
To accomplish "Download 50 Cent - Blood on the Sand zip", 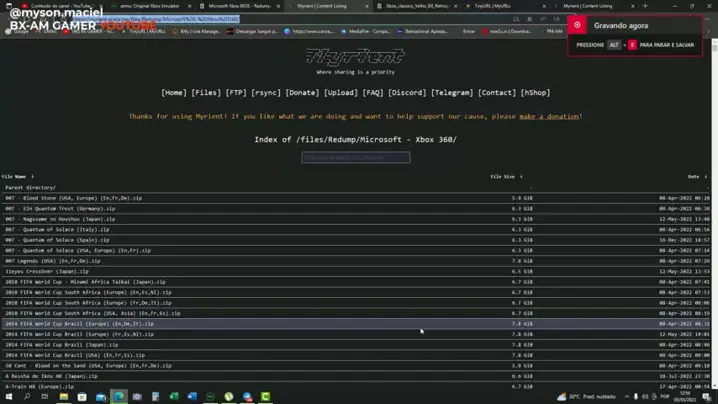I will pos(88,366).
